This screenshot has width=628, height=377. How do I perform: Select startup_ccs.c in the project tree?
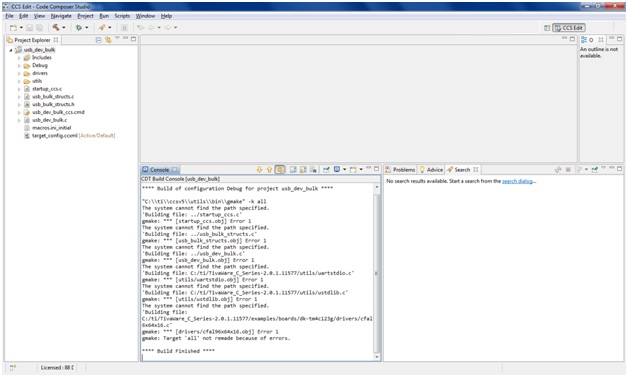47,89
